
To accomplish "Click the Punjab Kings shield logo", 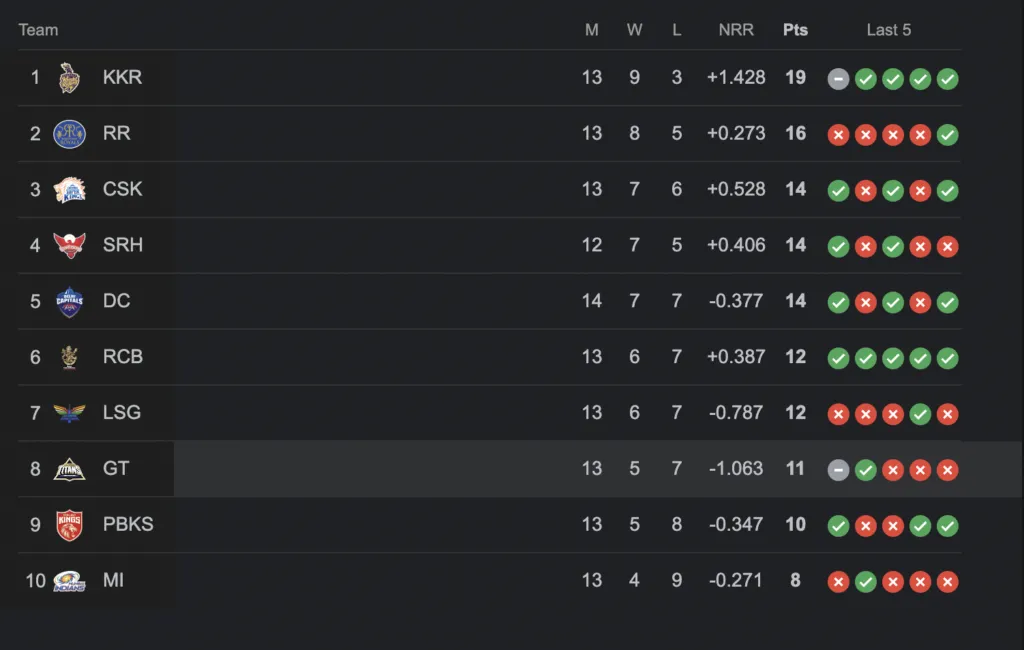I will point(69,525).
